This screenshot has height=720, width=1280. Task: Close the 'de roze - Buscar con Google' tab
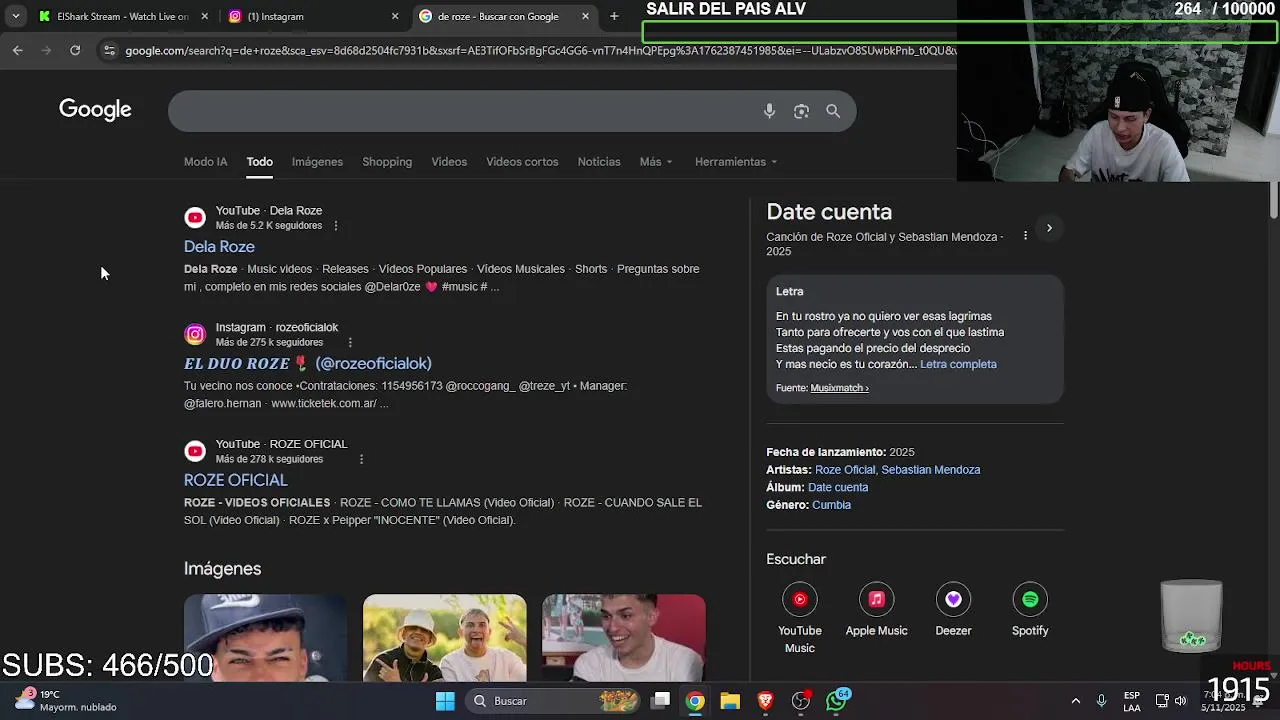[585, 16]
